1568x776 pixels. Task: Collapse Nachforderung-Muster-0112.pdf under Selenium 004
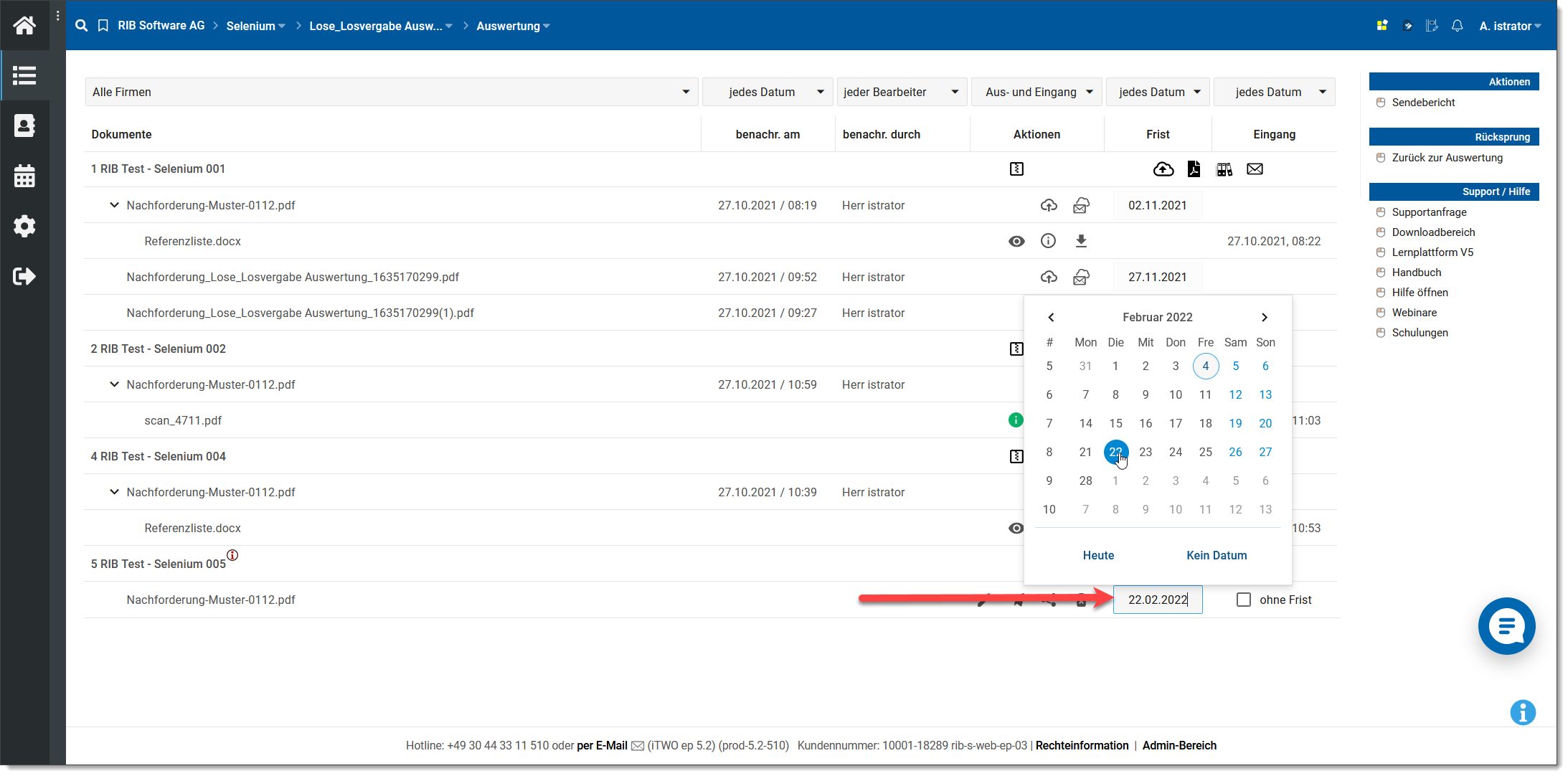click(114, 492)
